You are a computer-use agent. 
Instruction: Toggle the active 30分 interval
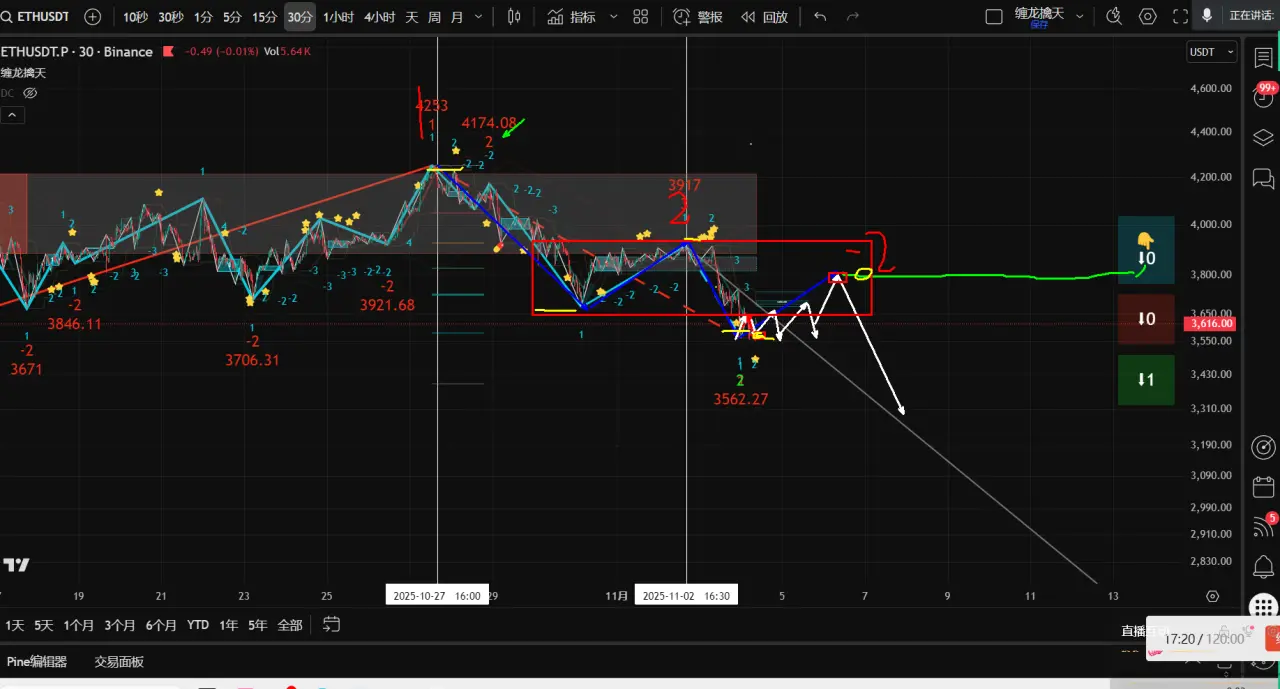pos(299,17)
